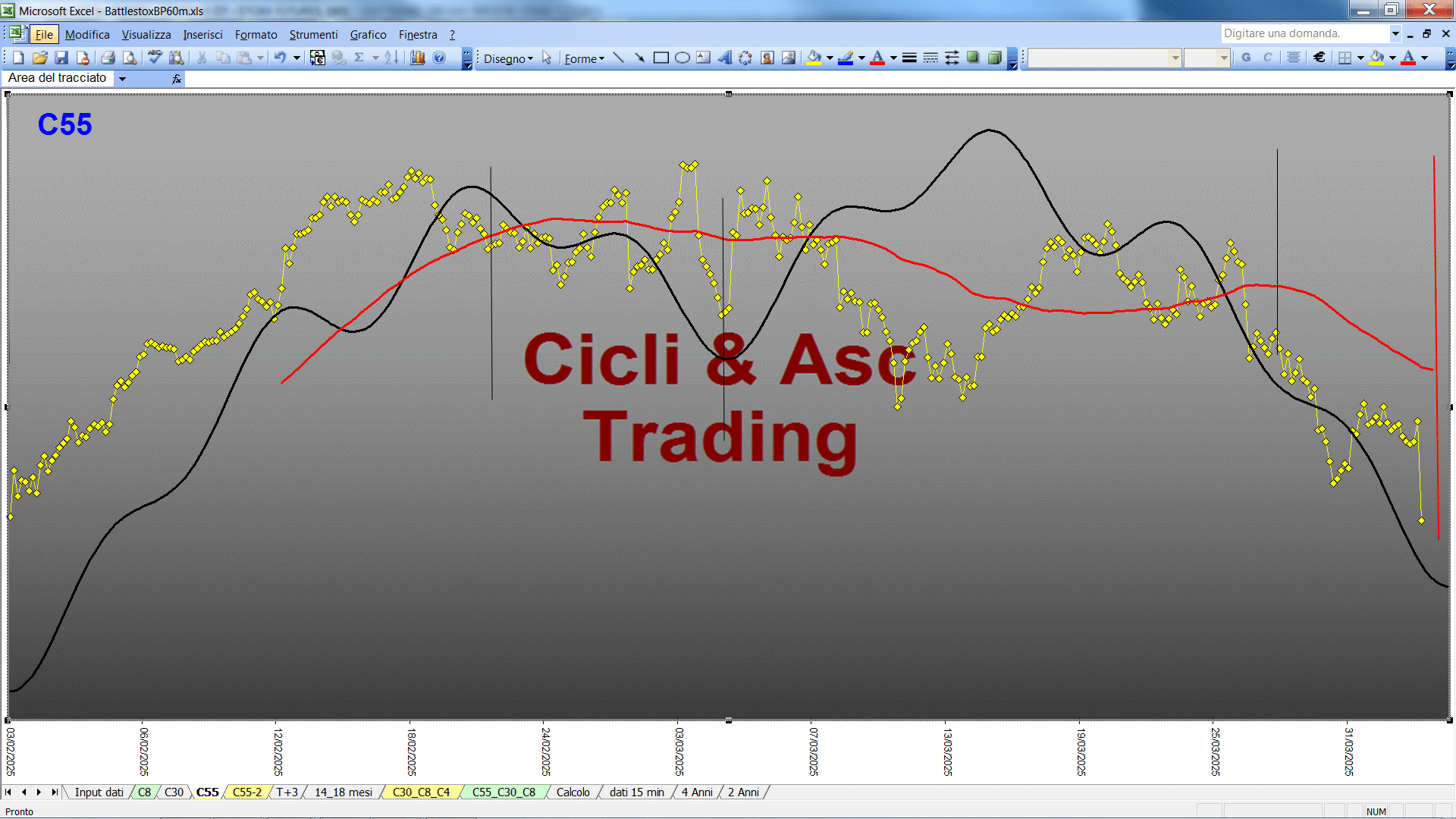Select the Arrow drawing tool
The height and width of the screenshot is (819, 1456).
pos(639,58)
